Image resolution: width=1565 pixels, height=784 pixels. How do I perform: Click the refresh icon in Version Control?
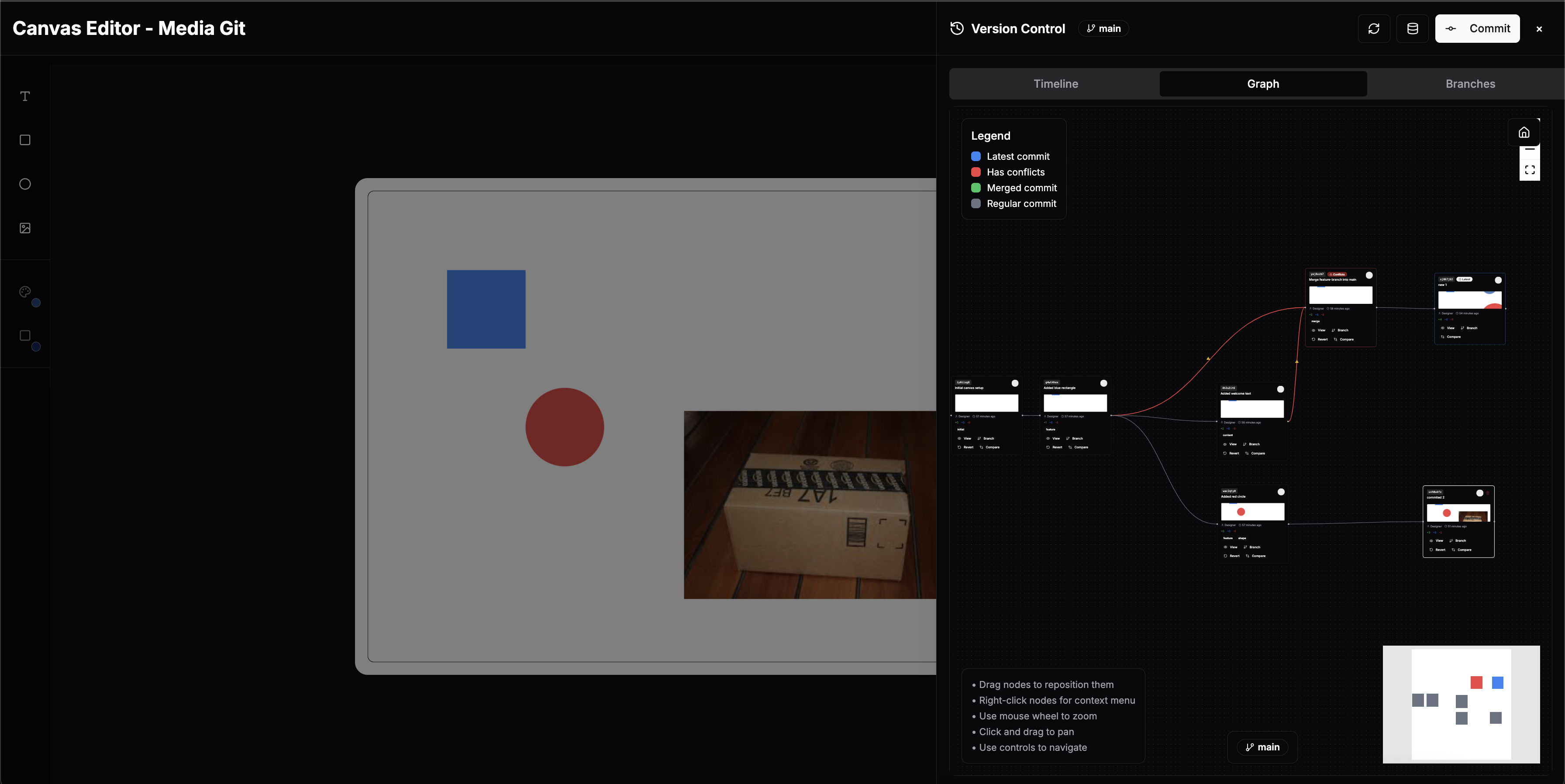tap(1374, 28)
